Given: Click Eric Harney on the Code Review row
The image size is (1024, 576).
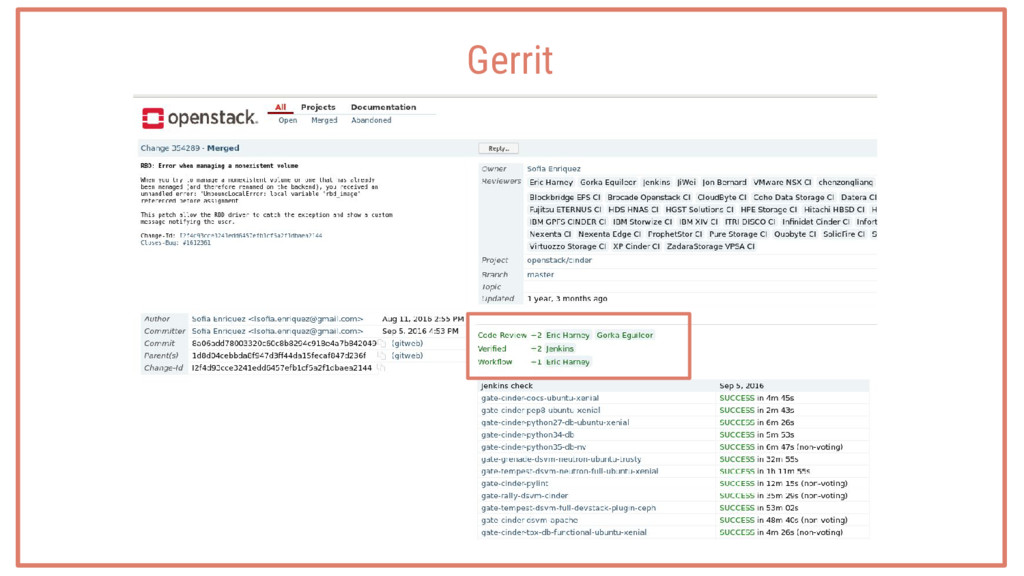Looking at the screenshot, I should tap(568, 335).
